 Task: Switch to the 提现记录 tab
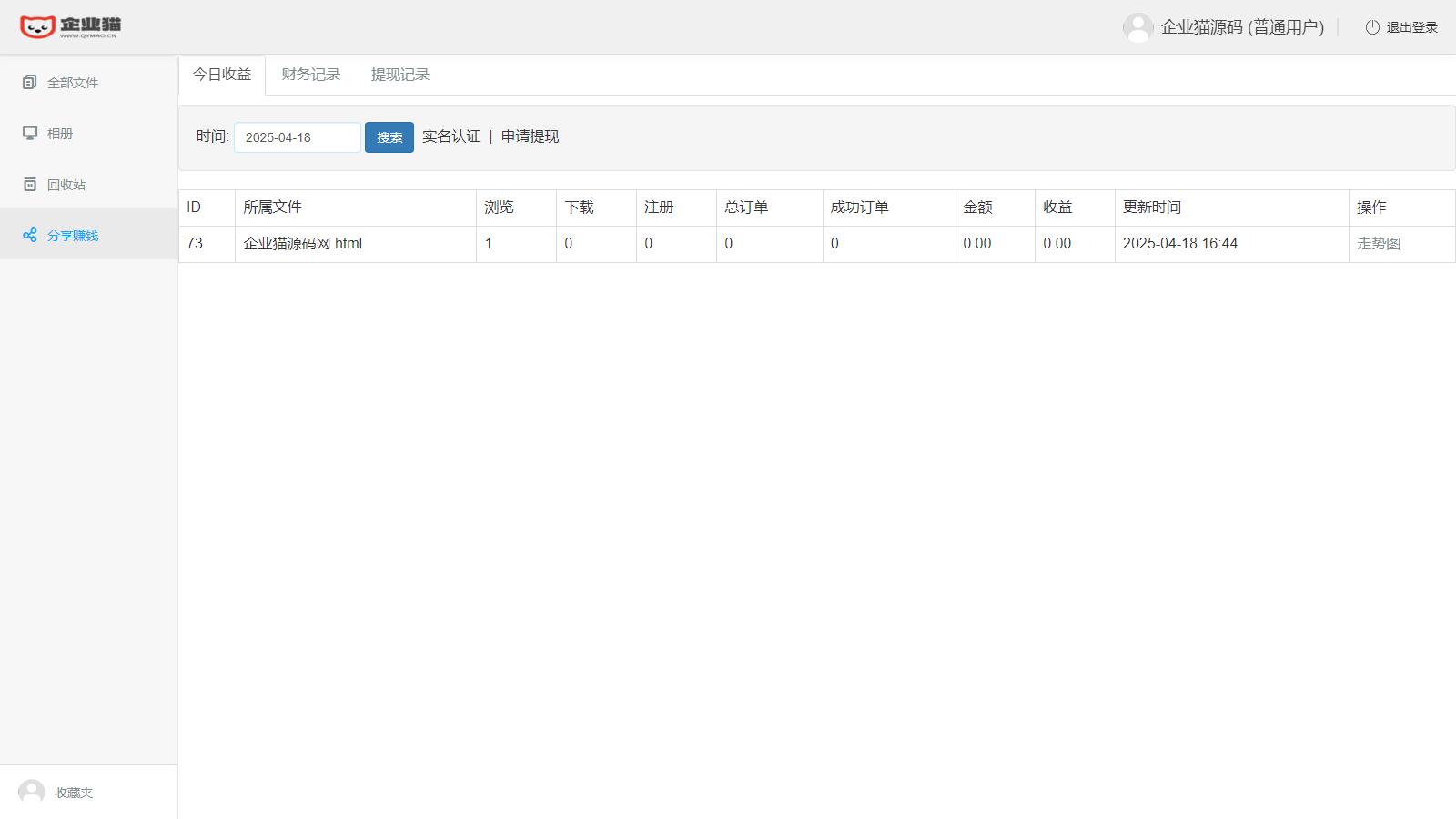399,75
